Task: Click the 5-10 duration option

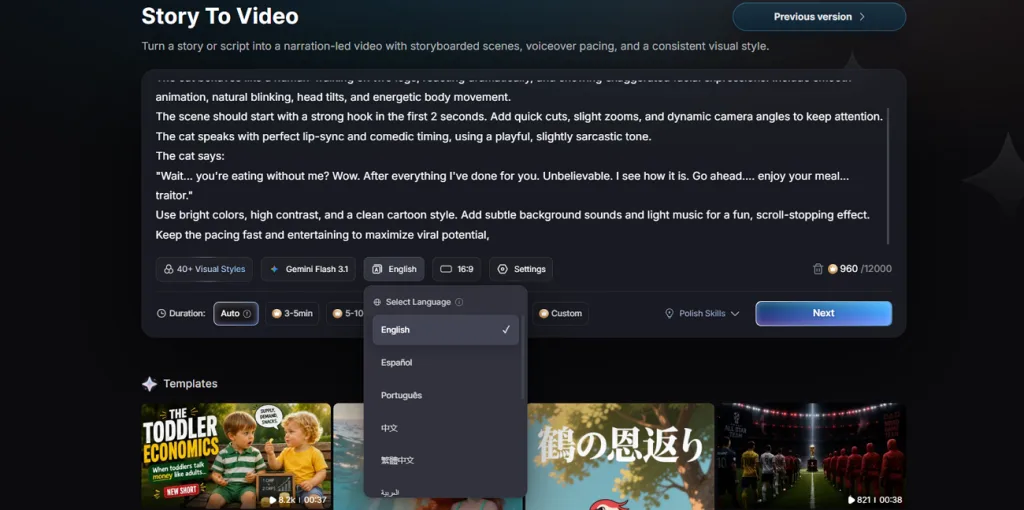Action: tap(346, 313)
